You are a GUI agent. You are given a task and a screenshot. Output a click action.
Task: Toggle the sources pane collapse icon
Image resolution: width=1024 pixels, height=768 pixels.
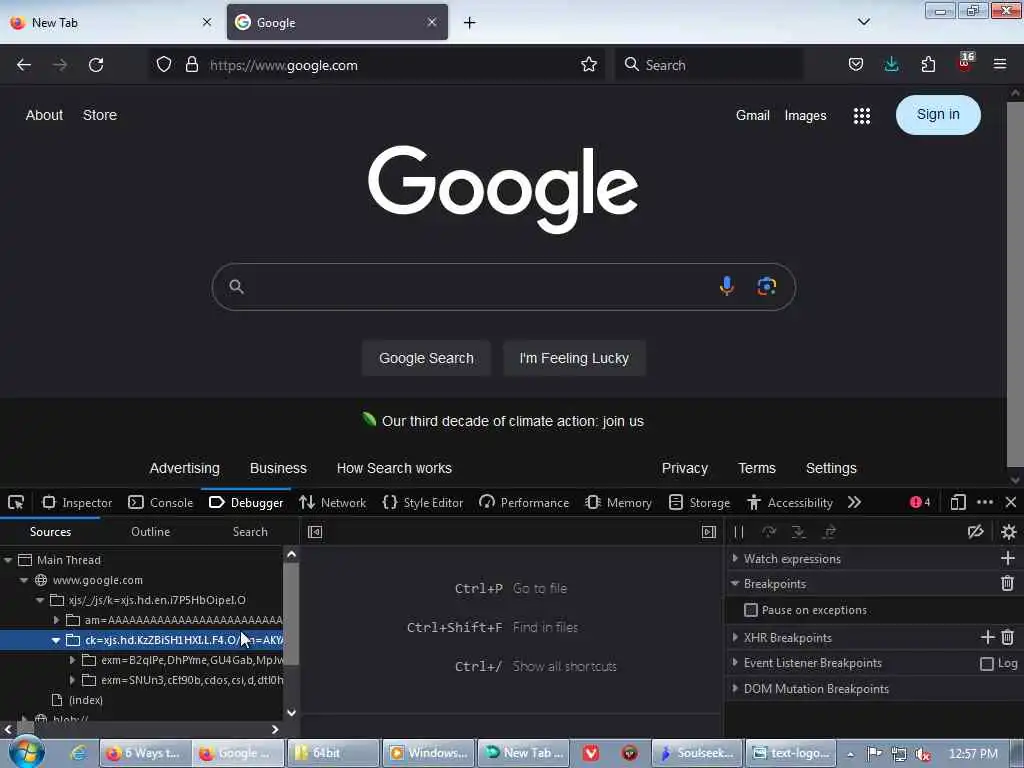coord(315,532)
